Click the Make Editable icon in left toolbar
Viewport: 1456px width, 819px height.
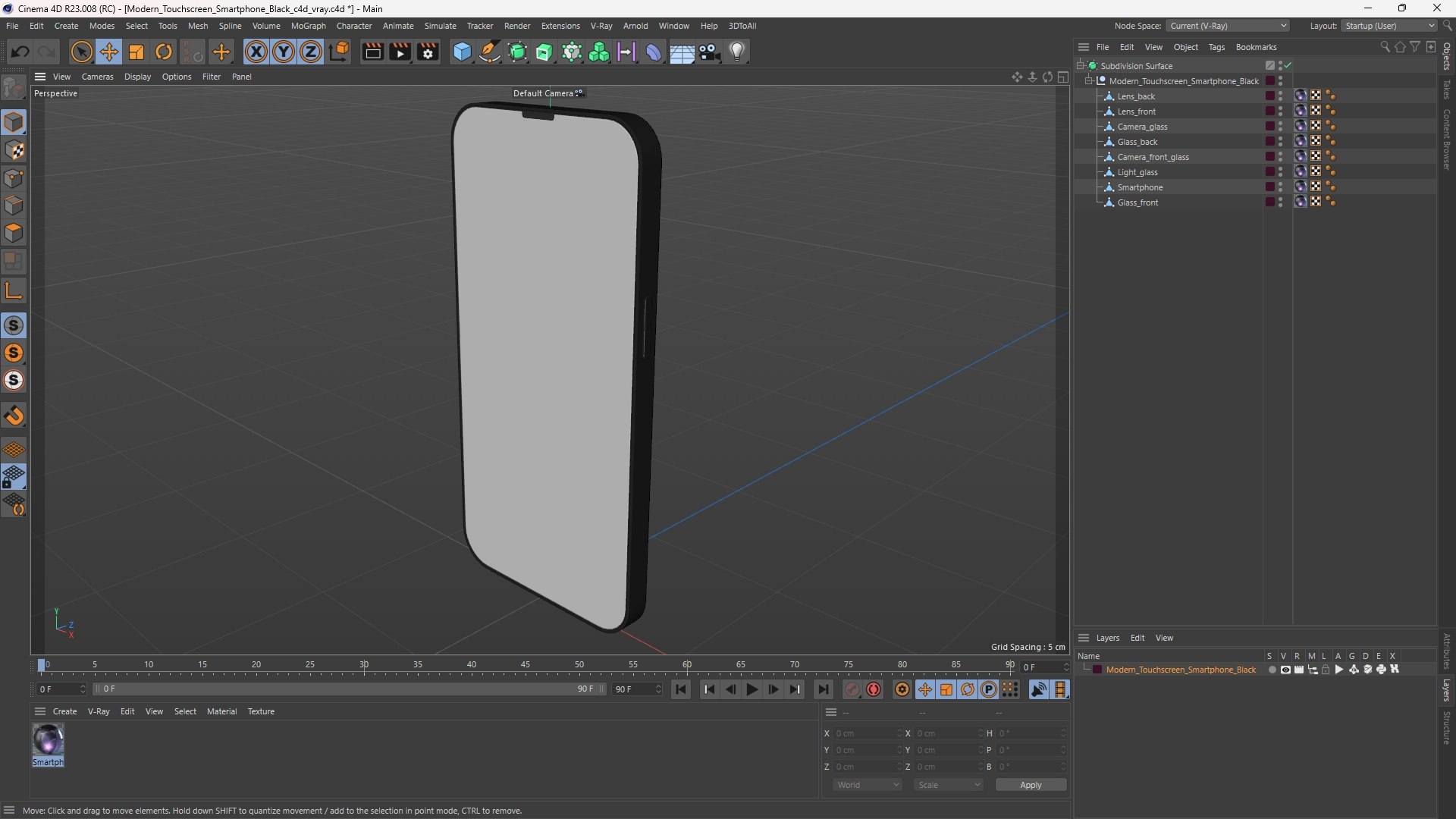tap(14, 88)
